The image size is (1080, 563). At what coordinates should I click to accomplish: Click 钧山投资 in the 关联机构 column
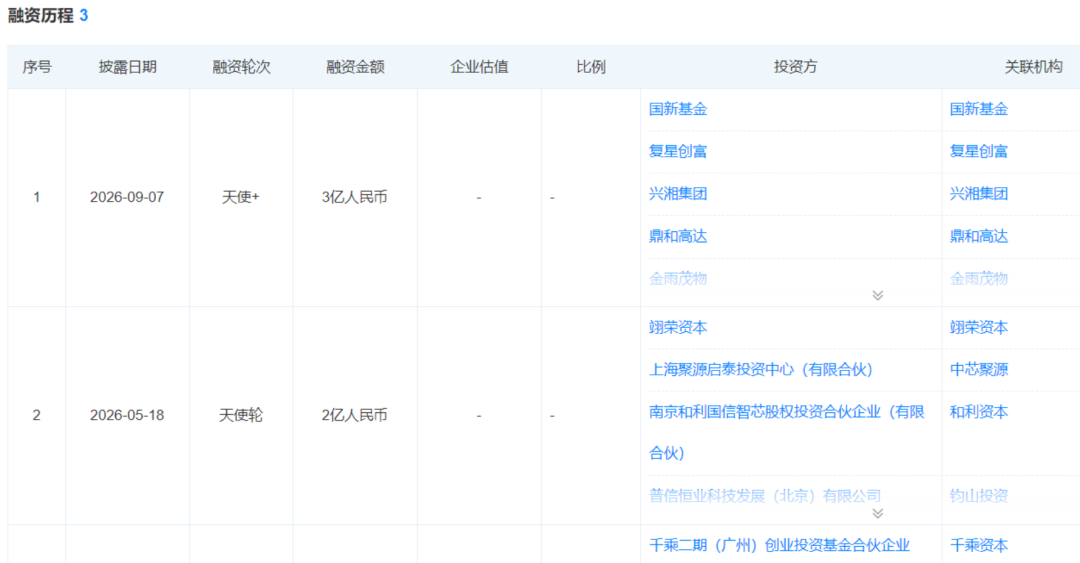click(x=979, y=495)
